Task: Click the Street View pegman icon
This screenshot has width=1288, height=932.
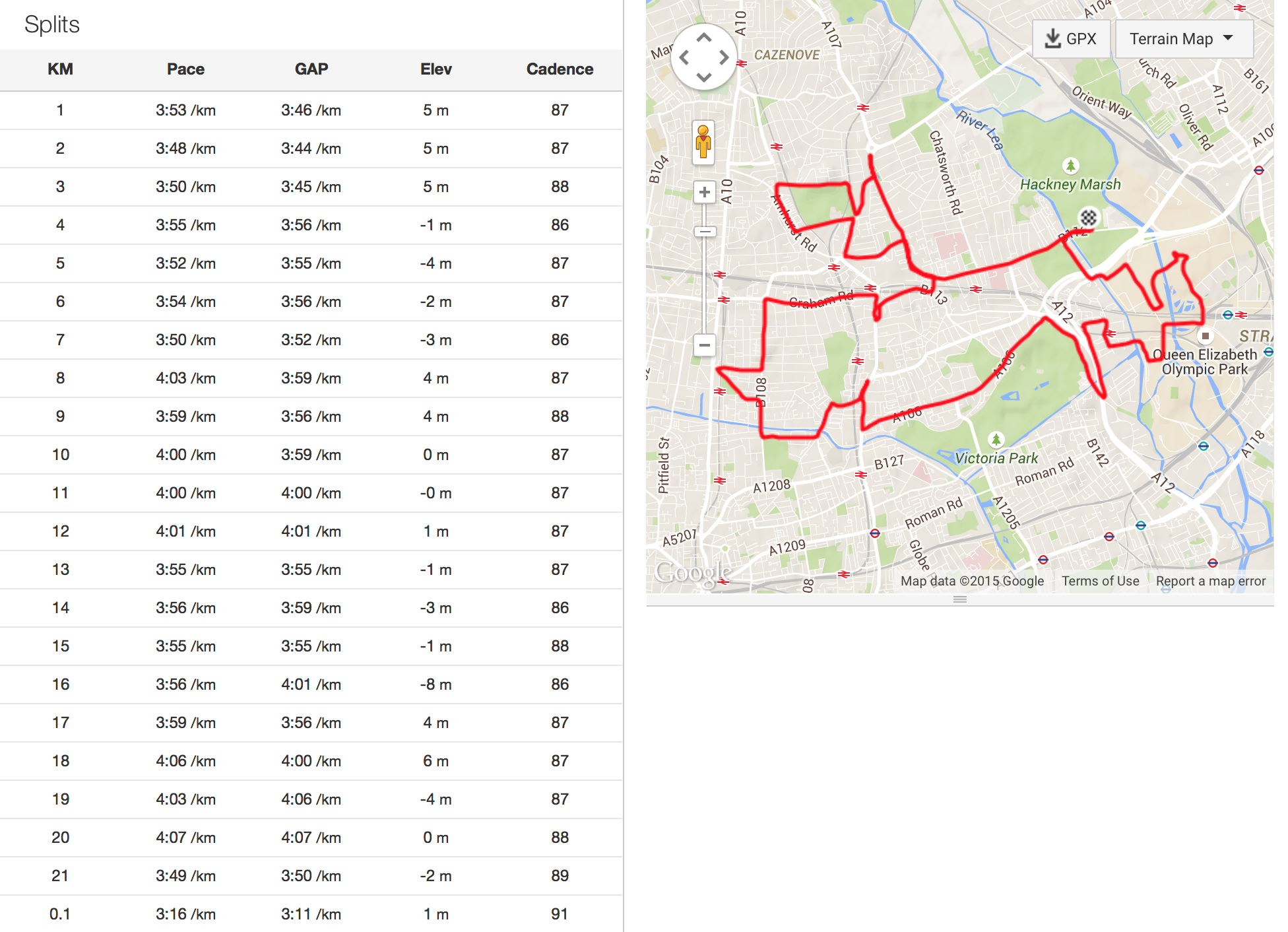Action: click(x=703, y=141)
